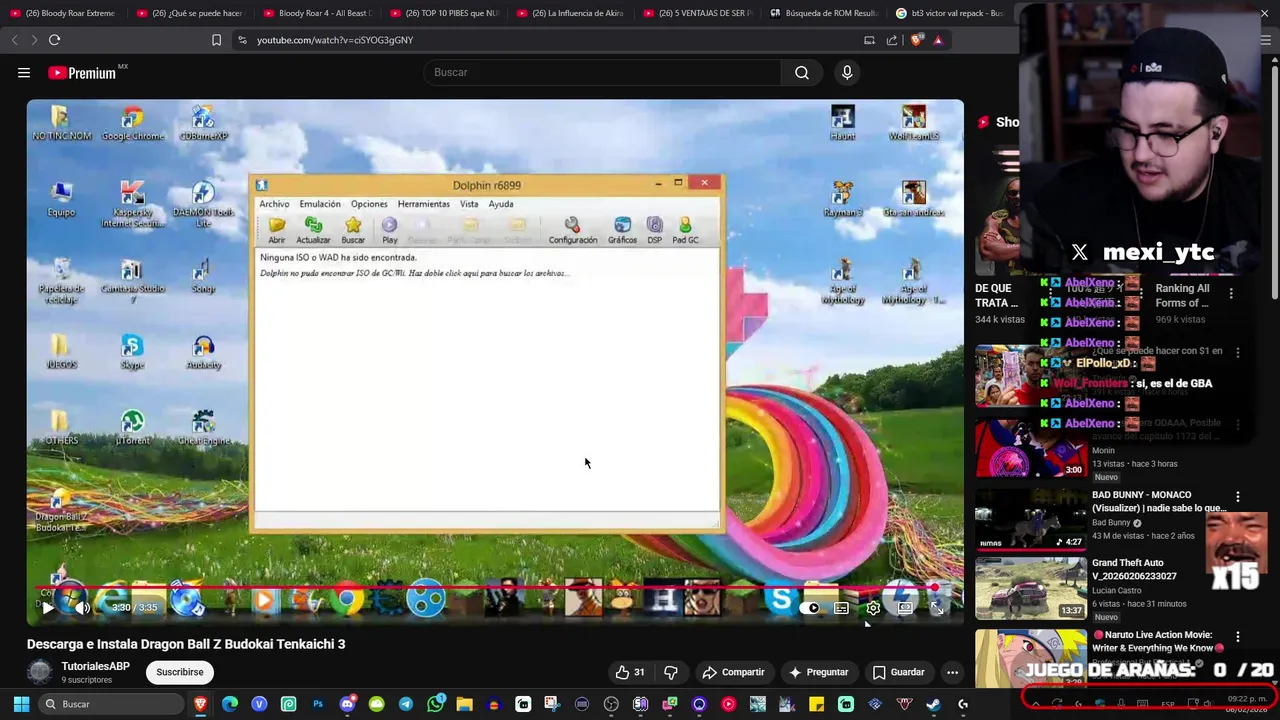Switch to the bt3 victor val repack tab
This screenshot has height=720, width=1280.
pos(949,13)
